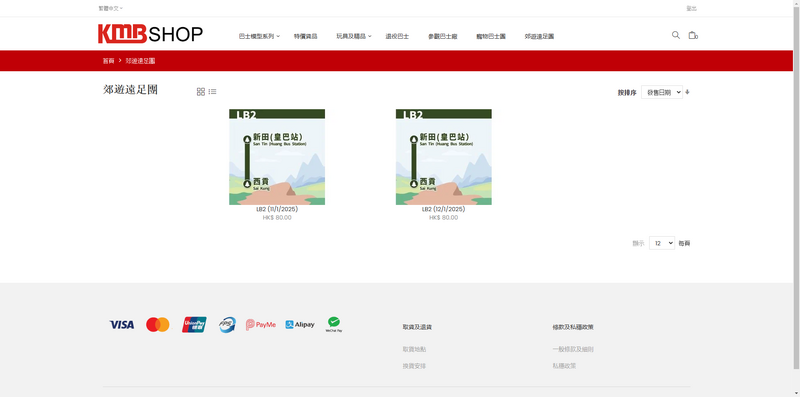Switch to list view icon
This screenshot has height=397, width=800.
[212, 92]
